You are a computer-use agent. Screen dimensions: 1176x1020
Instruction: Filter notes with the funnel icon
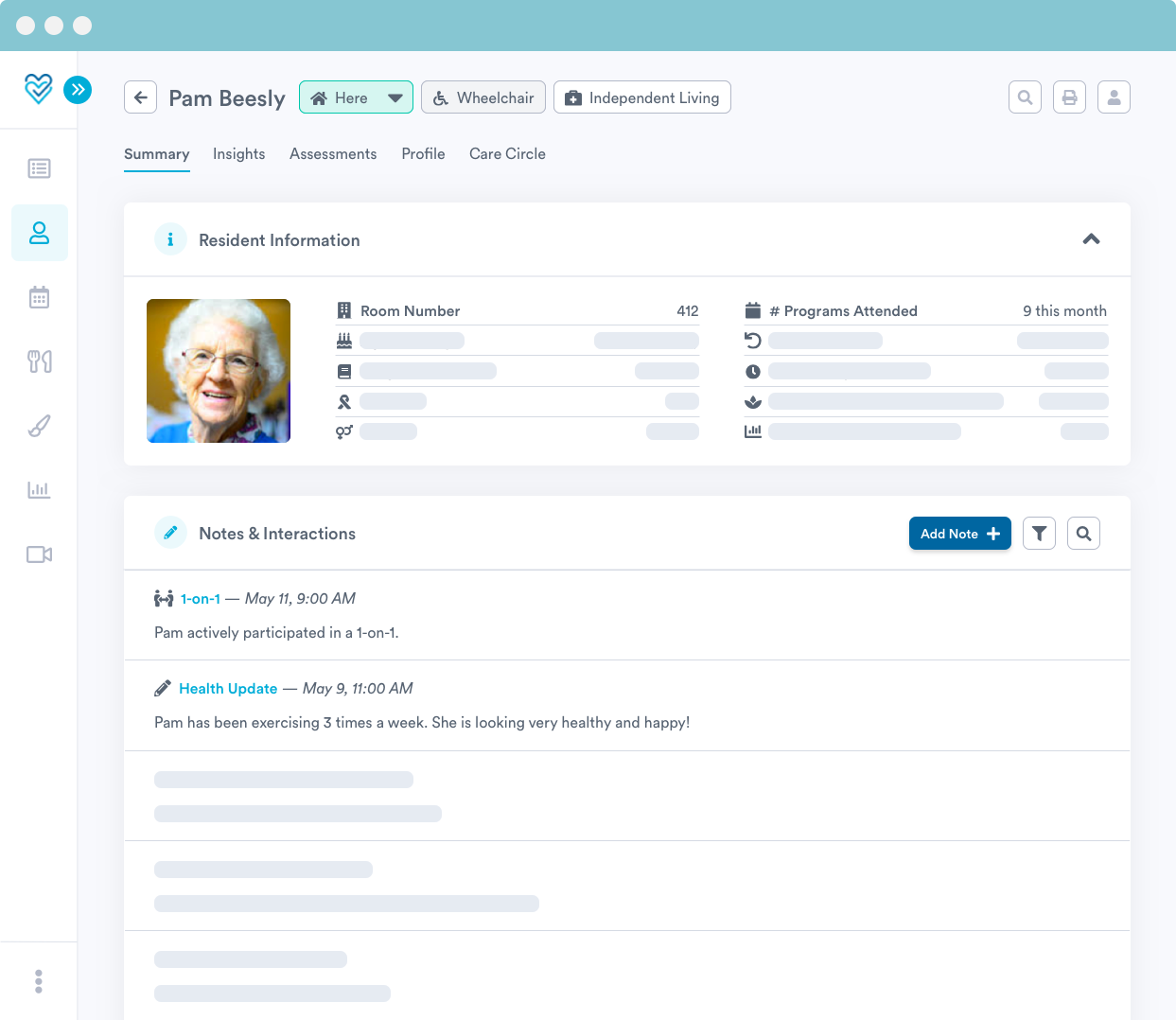pos(1039,534)
